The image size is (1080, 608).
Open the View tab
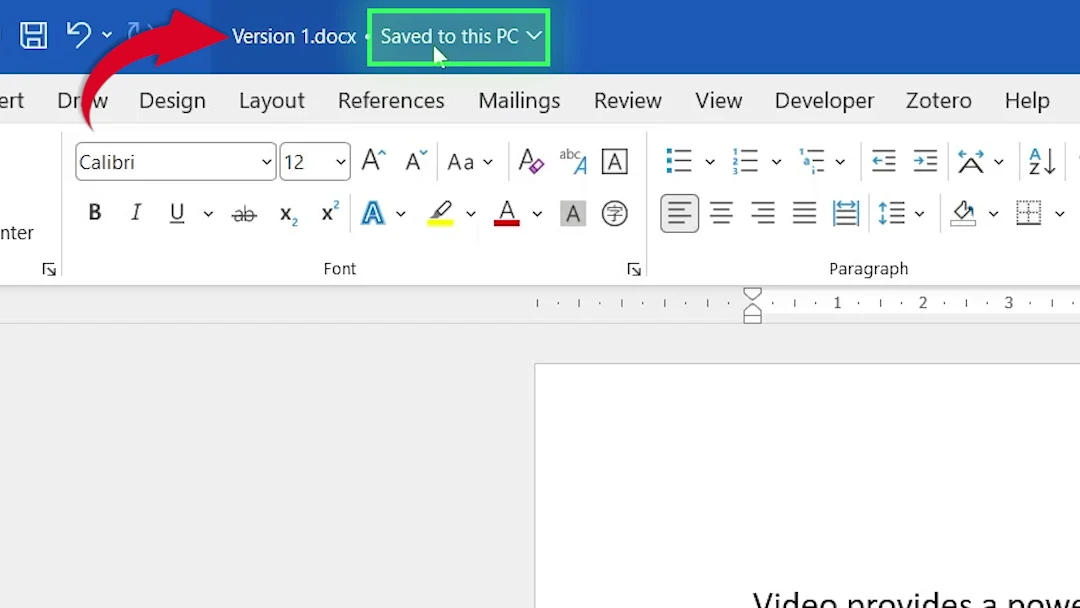718,101
